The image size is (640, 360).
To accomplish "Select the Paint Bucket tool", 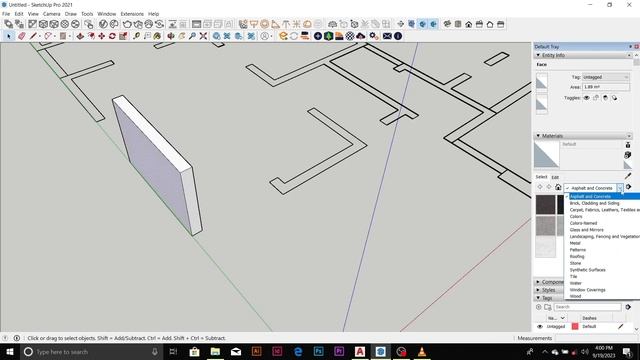I will [x=157, y=36].
